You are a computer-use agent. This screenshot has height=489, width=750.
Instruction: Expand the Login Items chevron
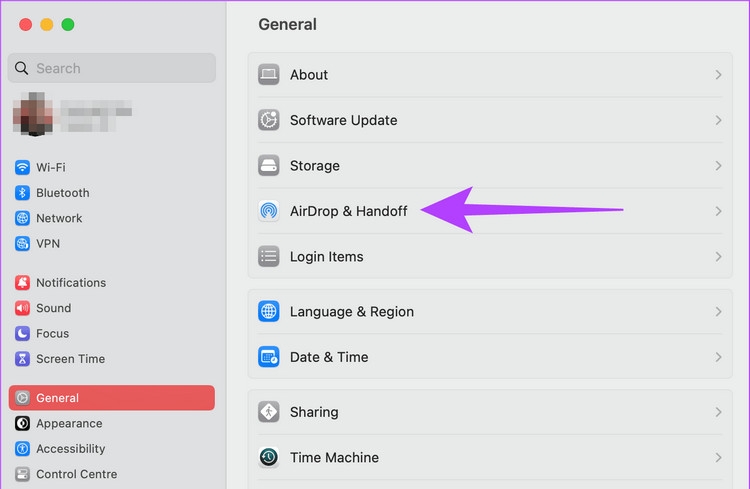(x=718, y=257)
